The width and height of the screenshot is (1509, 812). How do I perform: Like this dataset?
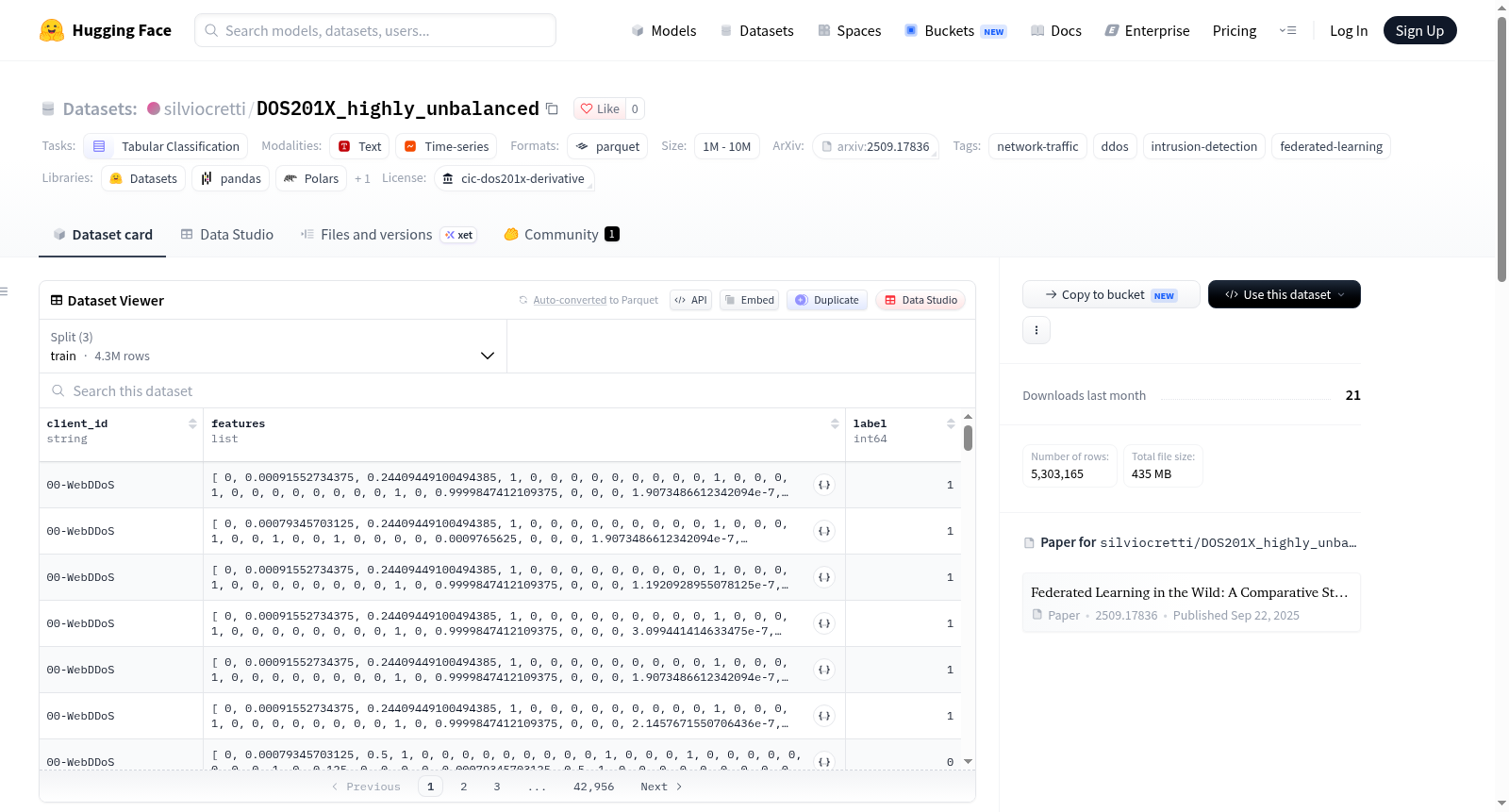(600, 108)
